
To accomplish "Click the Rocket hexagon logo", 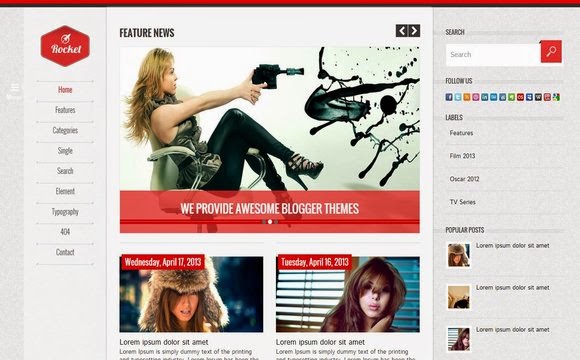I will pyautogui.click(x=65, y=46).
